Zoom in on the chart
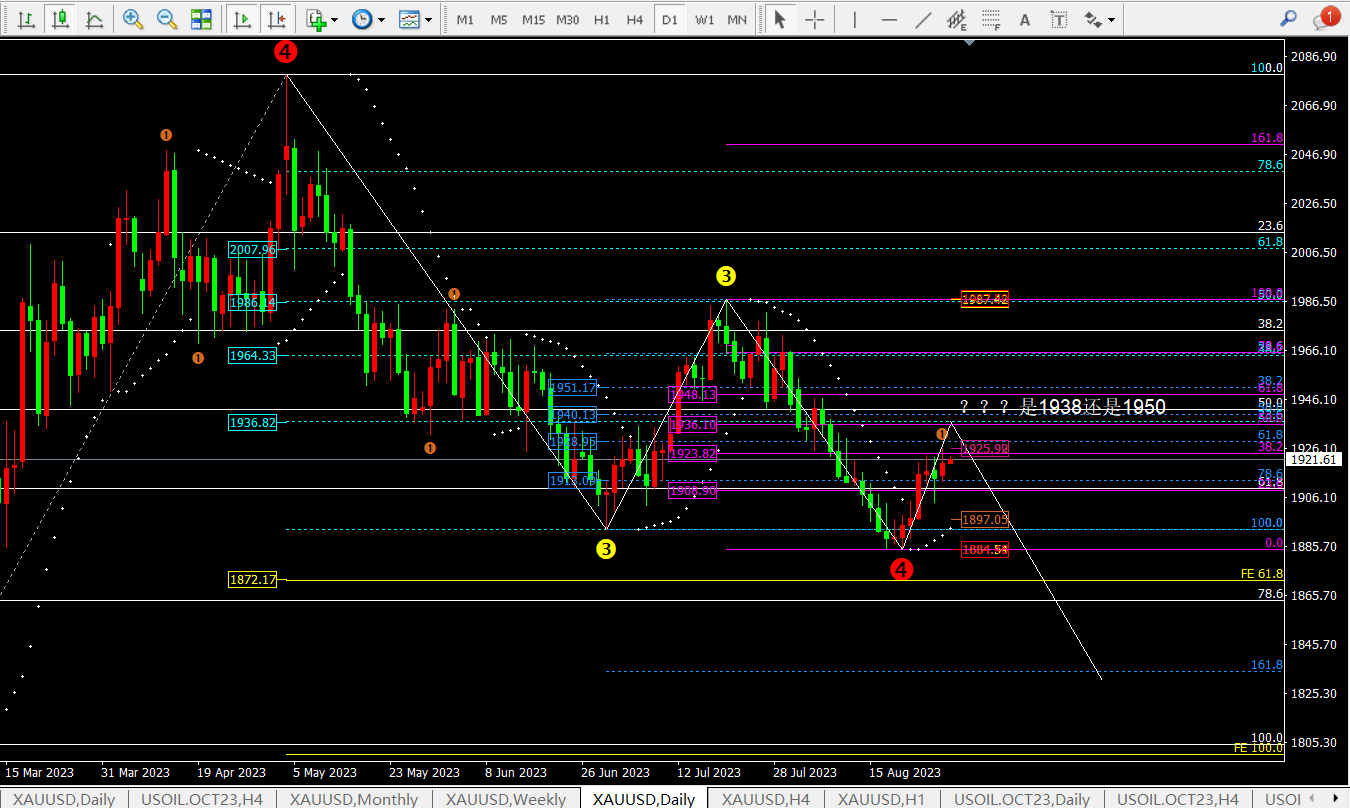Image resolution: width=1350 pixels, height=808 pixels. click(x=132, y=19)
